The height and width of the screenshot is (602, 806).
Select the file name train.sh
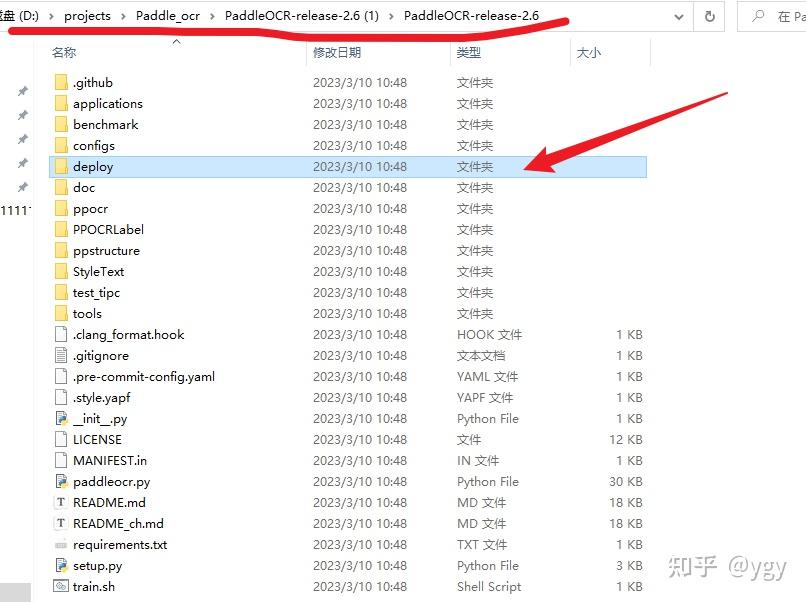[94, 587]
